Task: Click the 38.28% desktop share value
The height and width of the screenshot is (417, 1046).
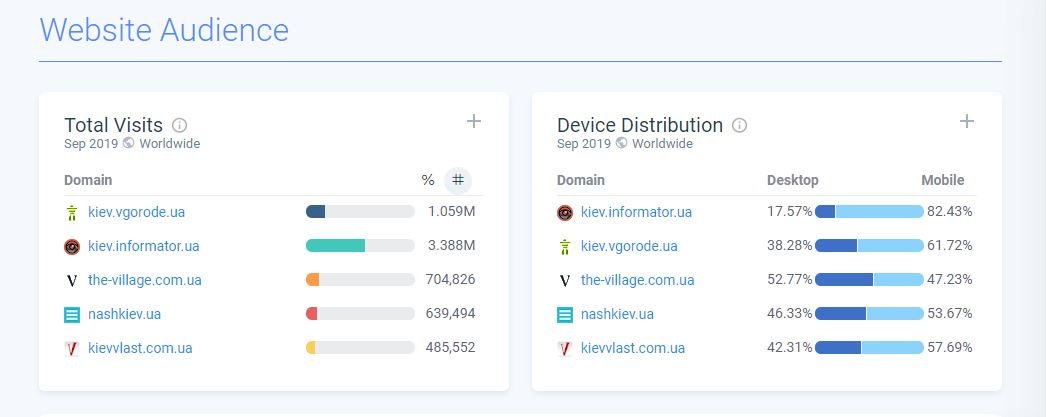Action: click(x=790, y=246)
